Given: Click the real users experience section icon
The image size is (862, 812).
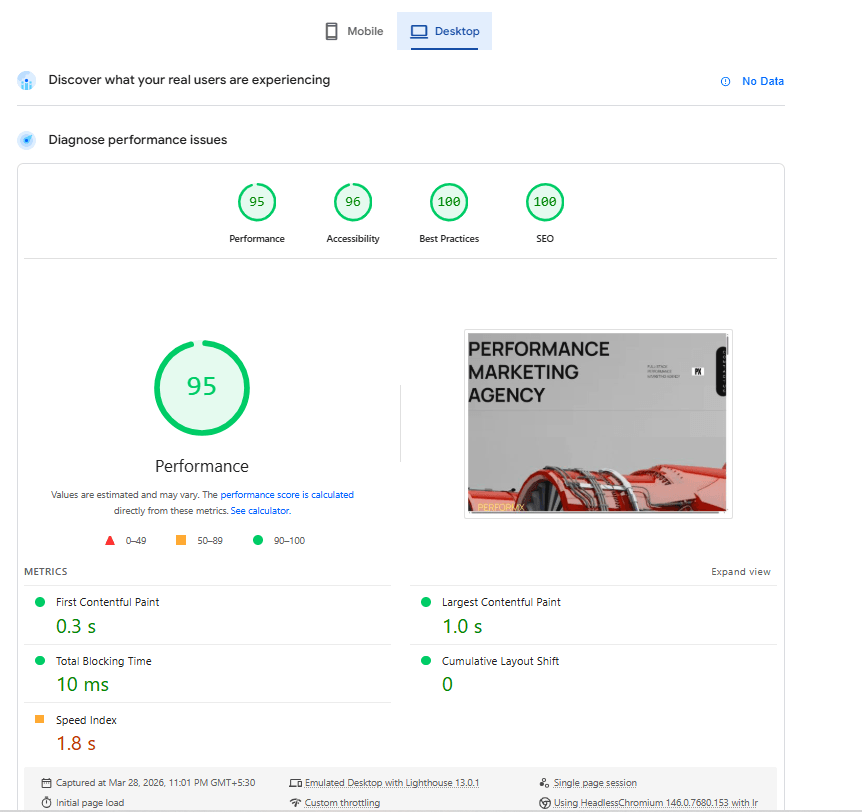Looking at the screenshot, I should 25,80.
